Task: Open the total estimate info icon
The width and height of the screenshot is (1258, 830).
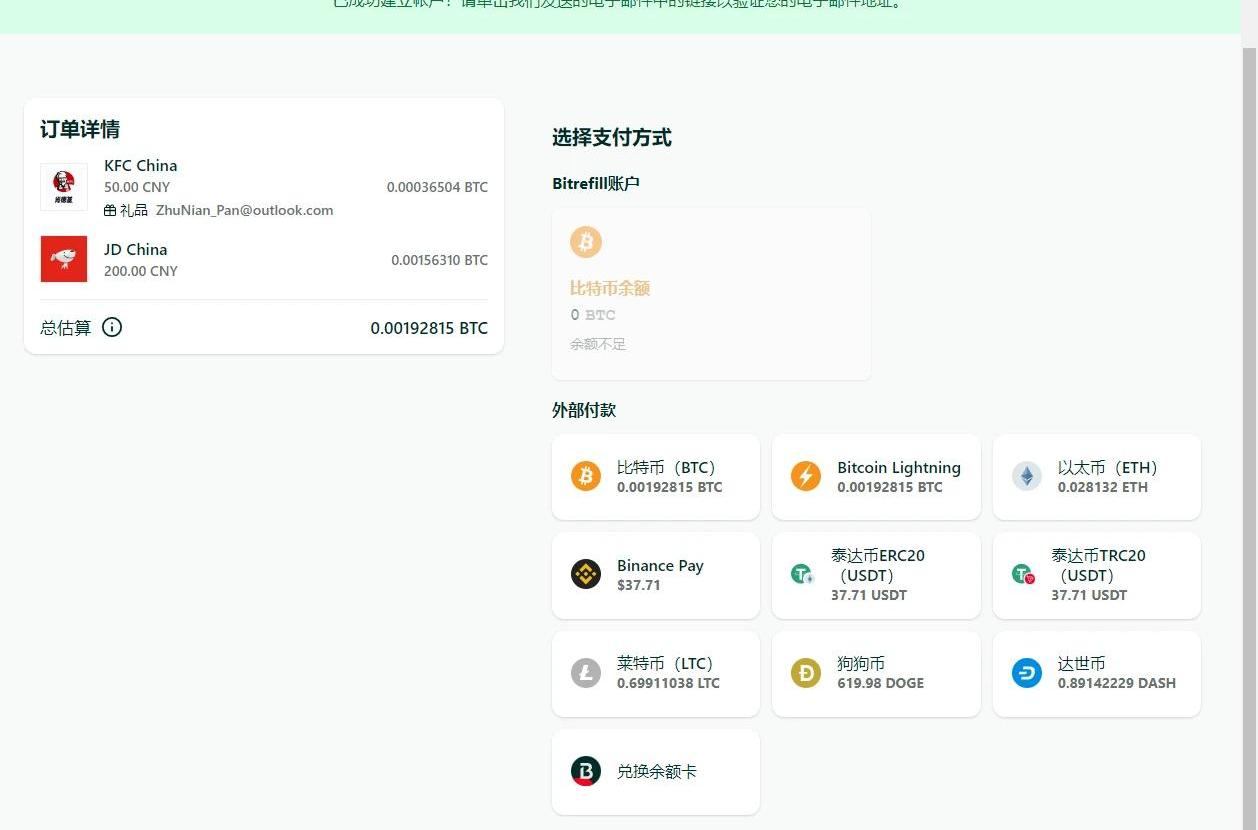Action: 112,327
